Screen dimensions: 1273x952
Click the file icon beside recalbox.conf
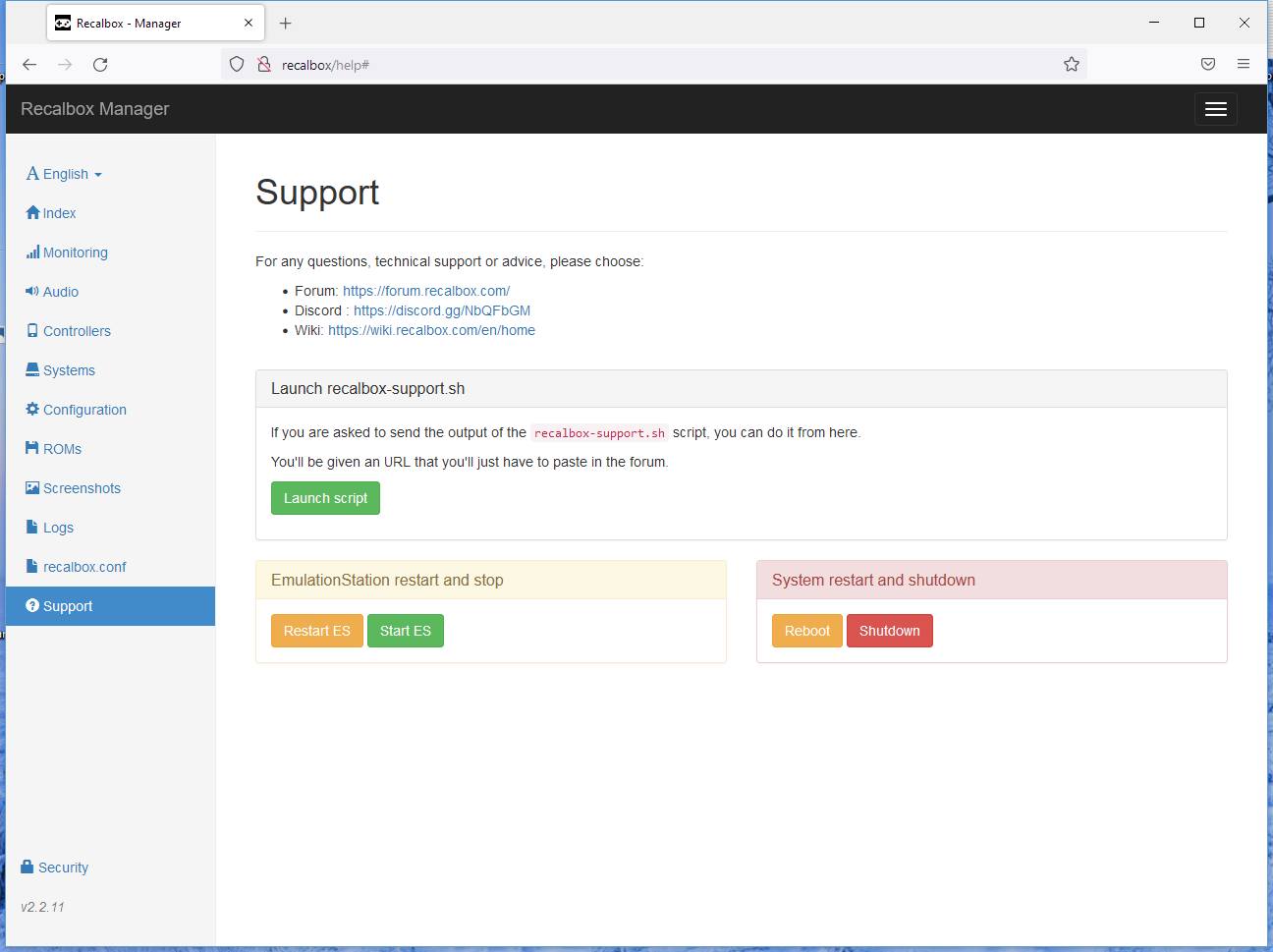[32, 566]
